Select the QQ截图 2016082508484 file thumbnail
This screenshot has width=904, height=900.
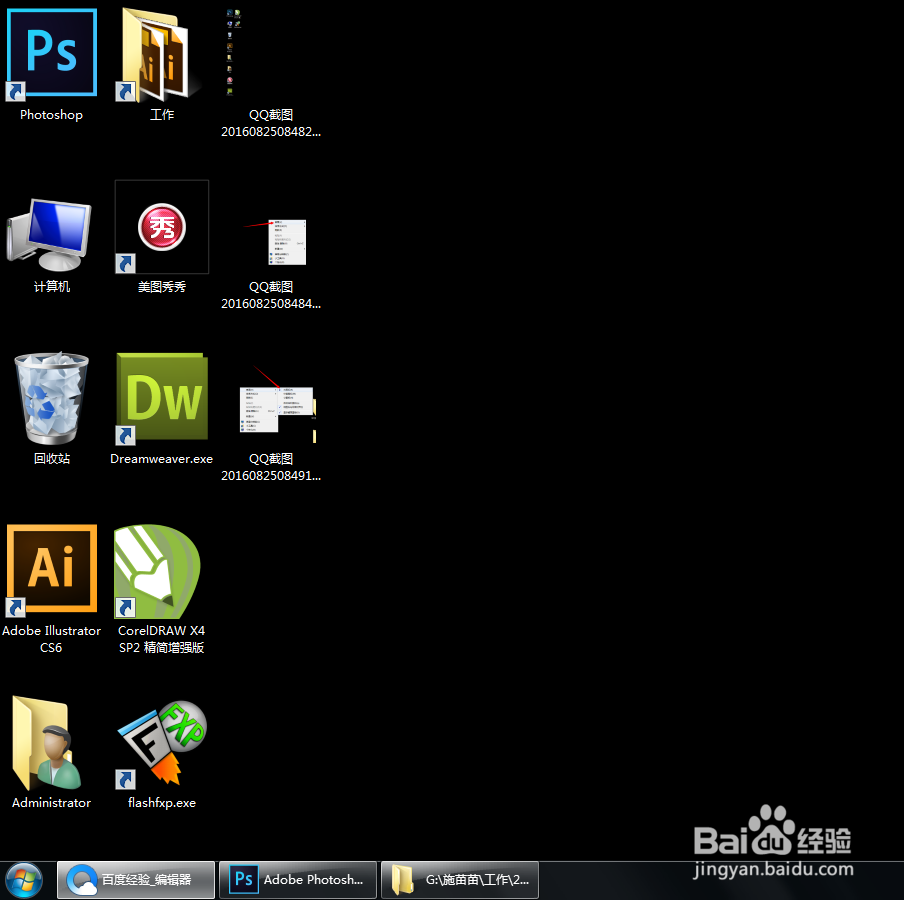pyautogui.click(x=276, y=242)
